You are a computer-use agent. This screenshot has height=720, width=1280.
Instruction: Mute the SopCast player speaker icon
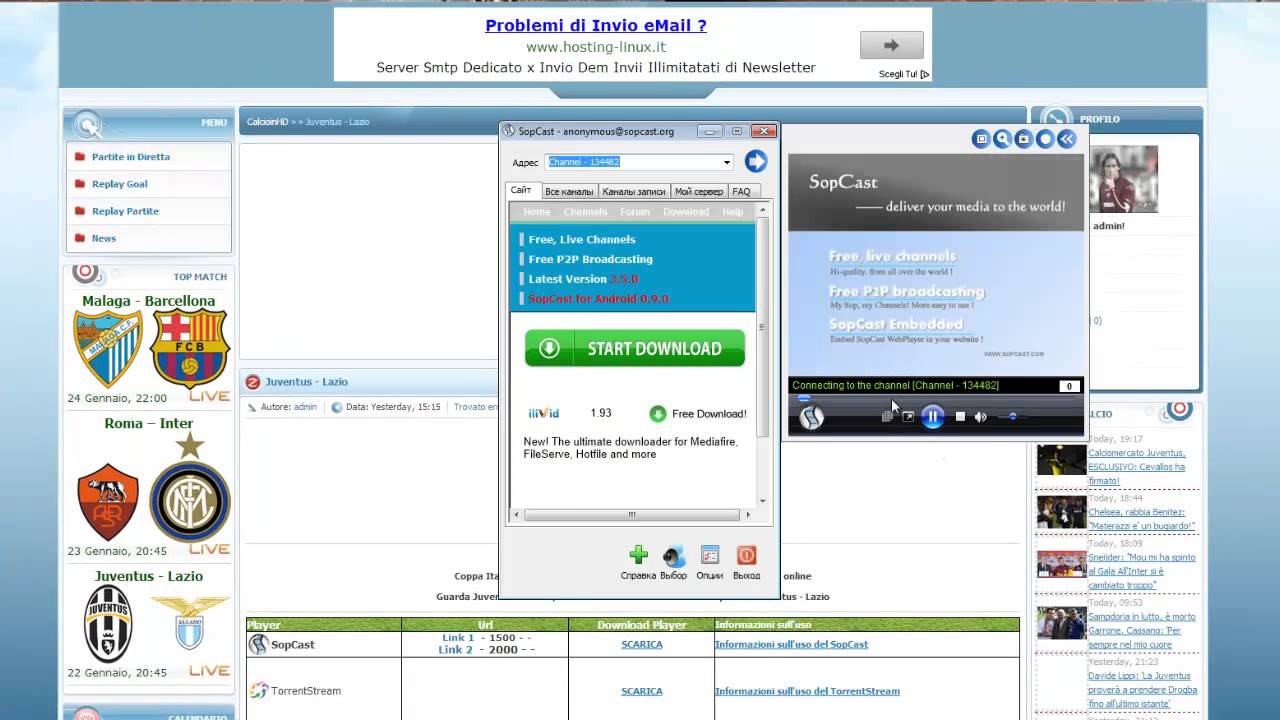pos(980,417)
